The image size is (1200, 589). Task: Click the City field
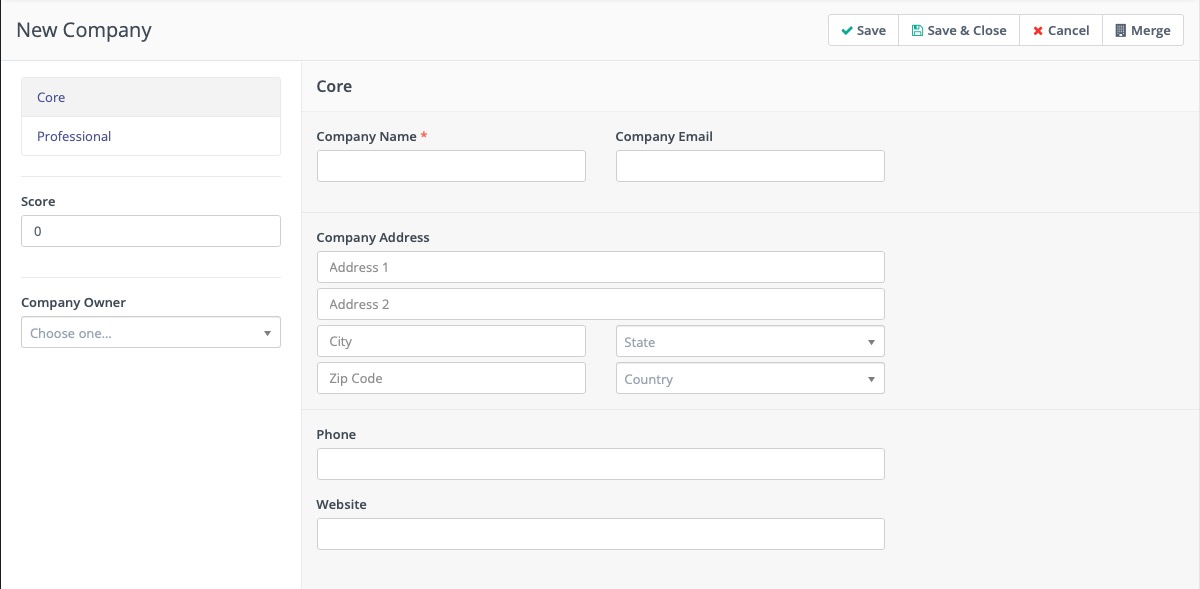point(450,341)
